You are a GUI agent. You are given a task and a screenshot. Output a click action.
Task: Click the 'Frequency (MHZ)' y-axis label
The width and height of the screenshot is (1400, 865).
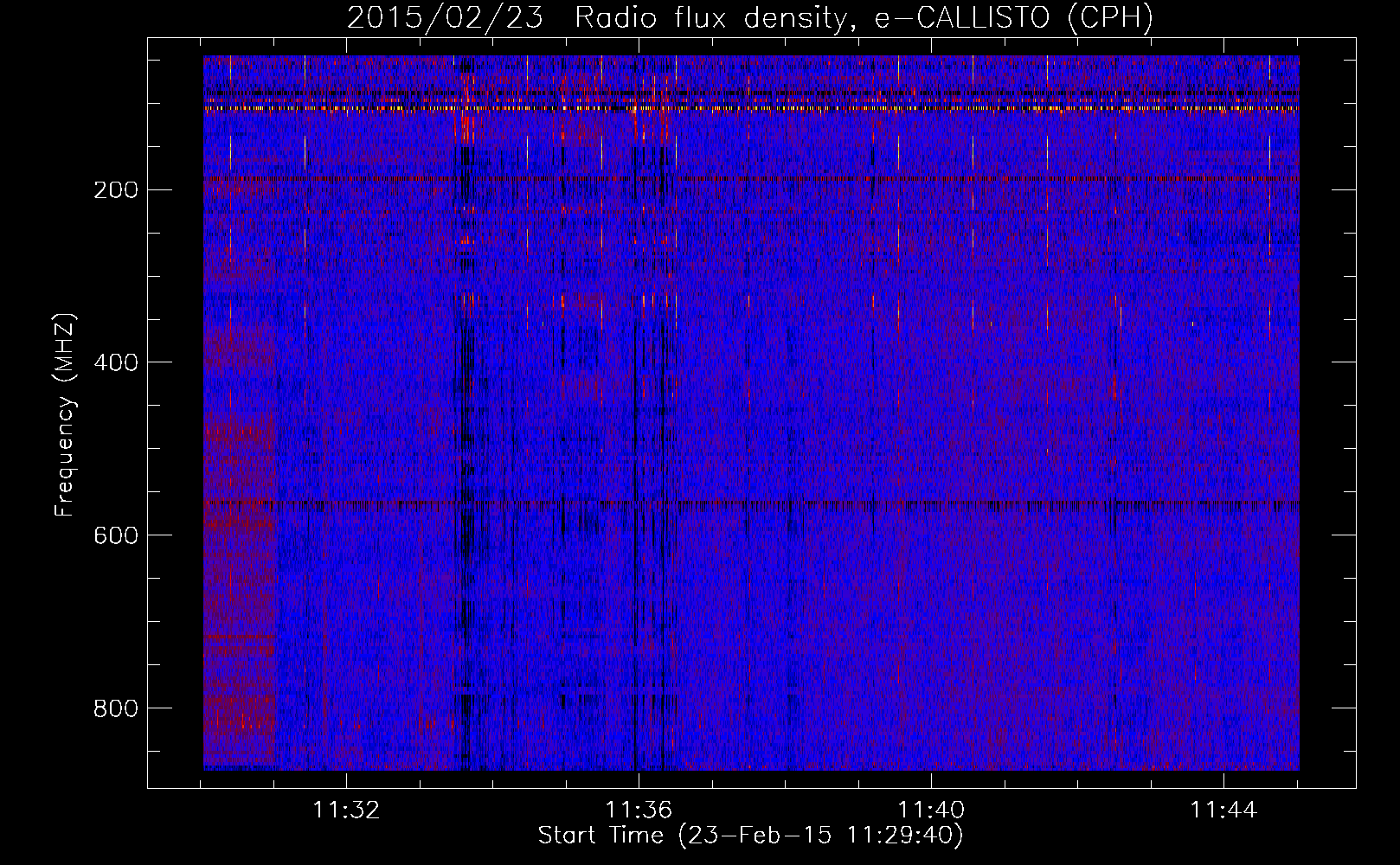click(66, 414)
